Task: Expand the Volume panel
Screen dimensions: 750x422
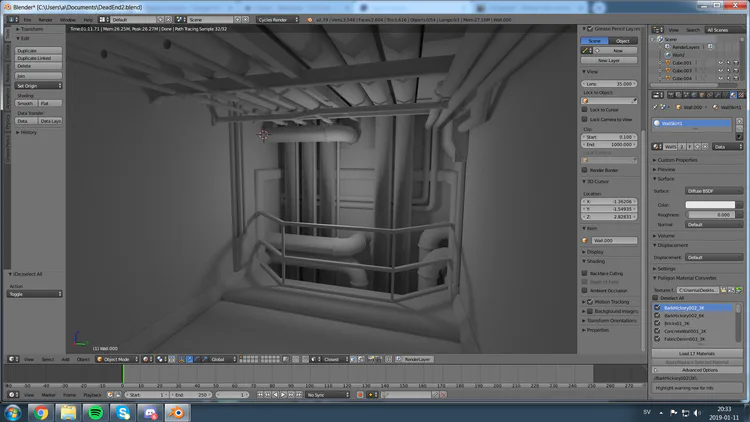Action: pos(665,235)
